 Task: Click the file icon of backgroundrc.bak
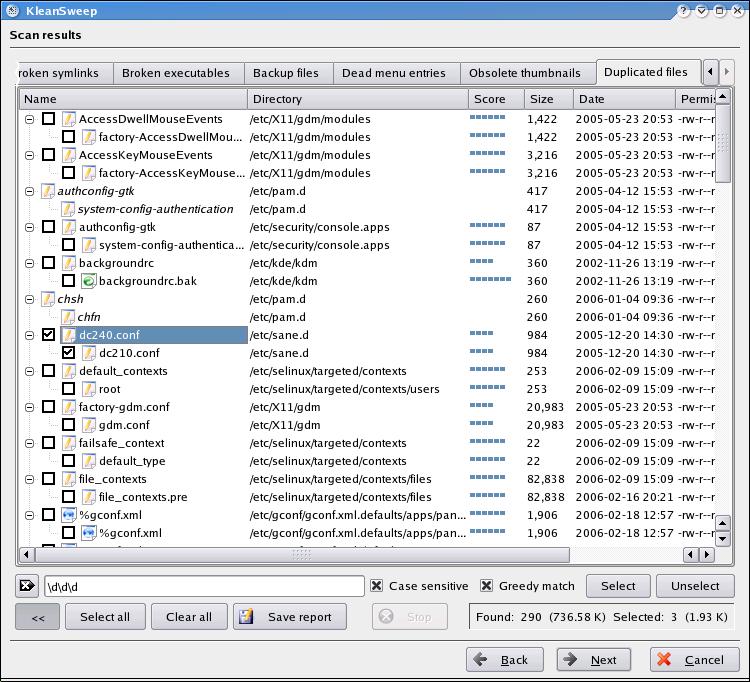coord(88,281)
